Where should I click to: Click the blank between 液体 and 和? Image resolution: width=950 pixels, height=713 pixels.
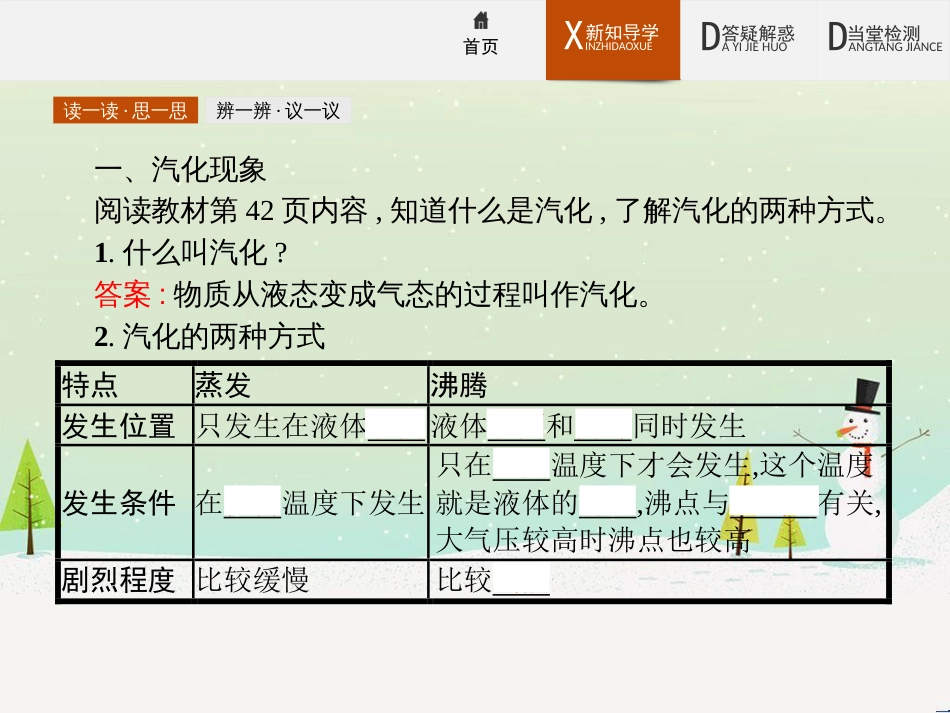click(x=516, y=426)
